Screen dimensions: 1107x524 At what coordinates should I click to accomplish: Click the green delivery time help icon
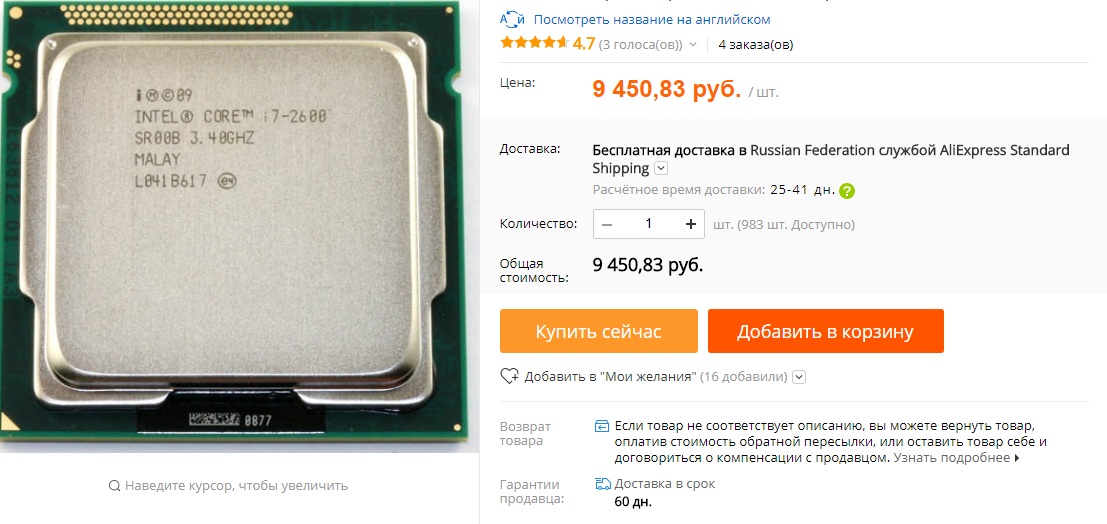tap(847, 191)
